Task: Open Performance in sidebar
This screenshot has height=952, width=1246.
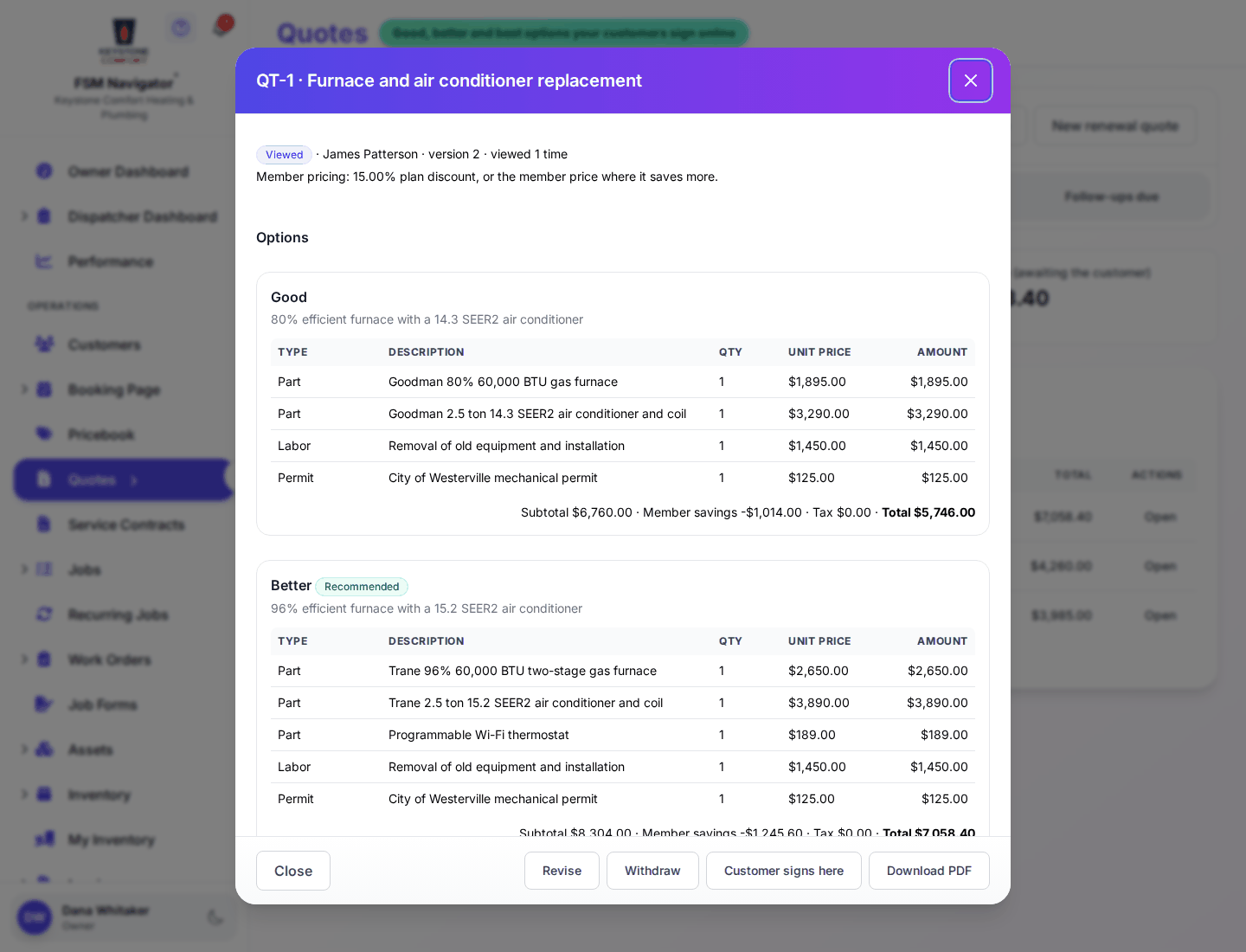Action: [111, 261]
